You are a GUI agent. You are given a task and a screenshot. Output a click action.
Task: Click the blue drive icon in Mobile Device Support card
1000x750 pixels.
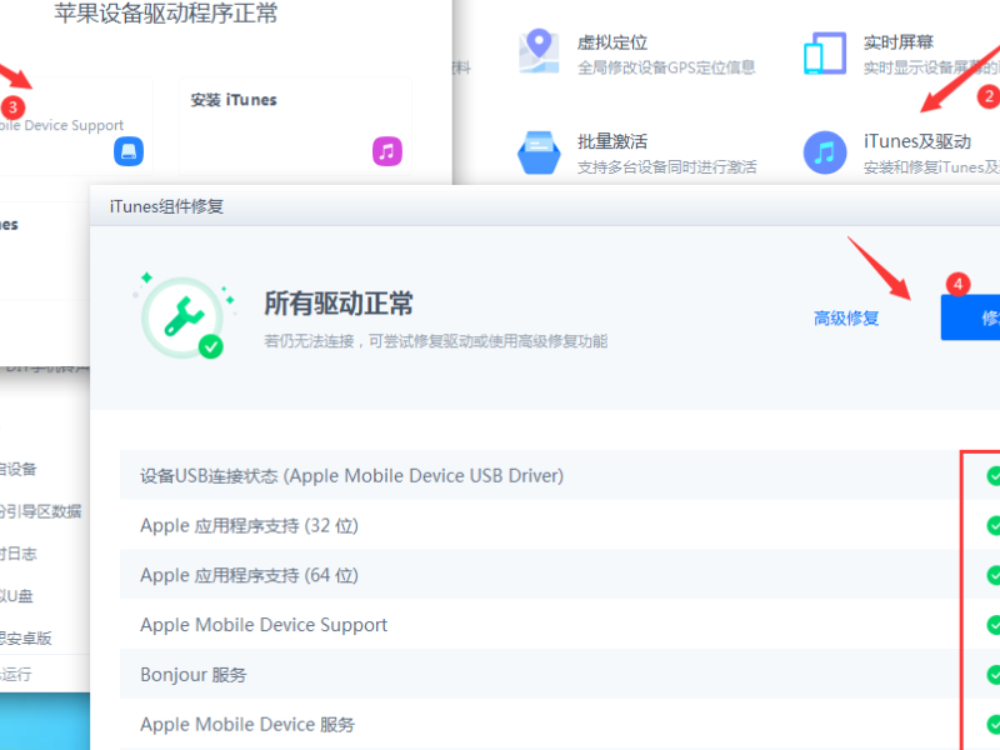(129, 151)
